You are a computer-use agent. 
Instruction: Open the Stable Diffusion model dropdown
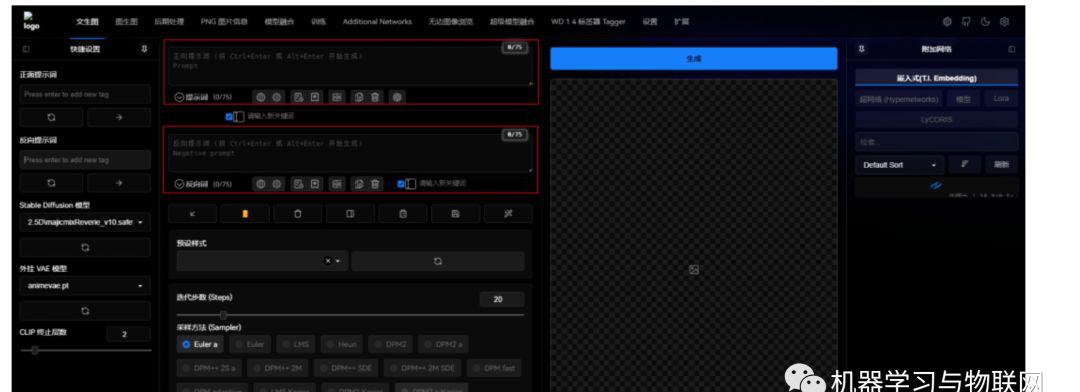point(85,223)
